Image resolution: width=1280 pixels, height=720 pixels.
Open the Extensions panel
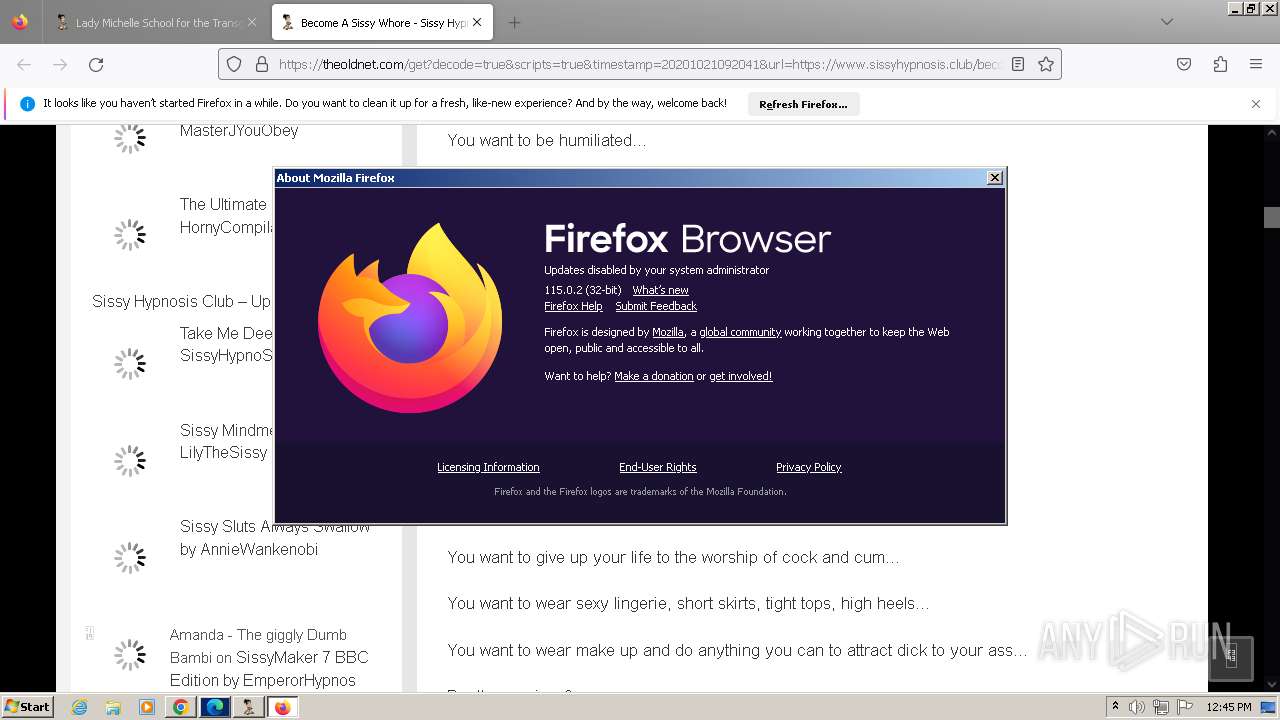click(1220, 64)
